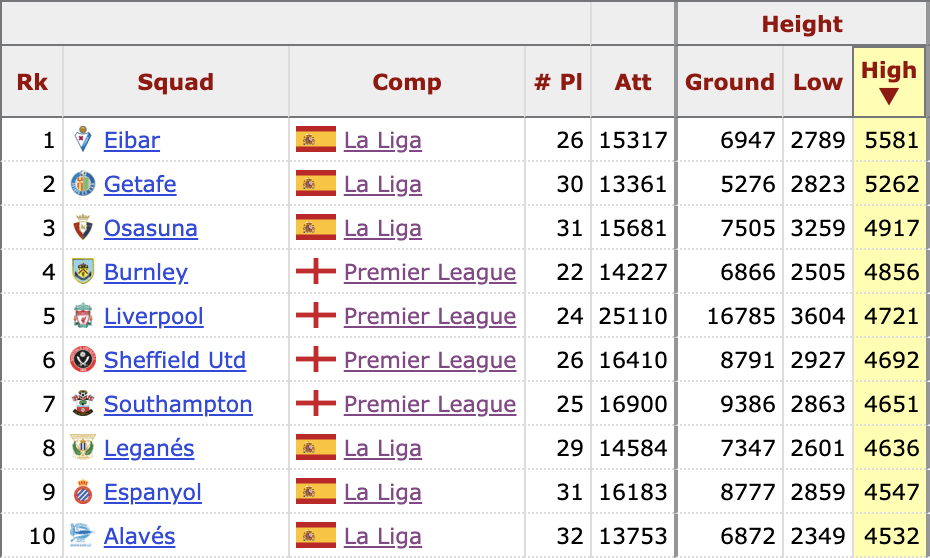Click the Southampton club crest icon
This screenshot has height=558, width=930.
(x=83, y=404)
